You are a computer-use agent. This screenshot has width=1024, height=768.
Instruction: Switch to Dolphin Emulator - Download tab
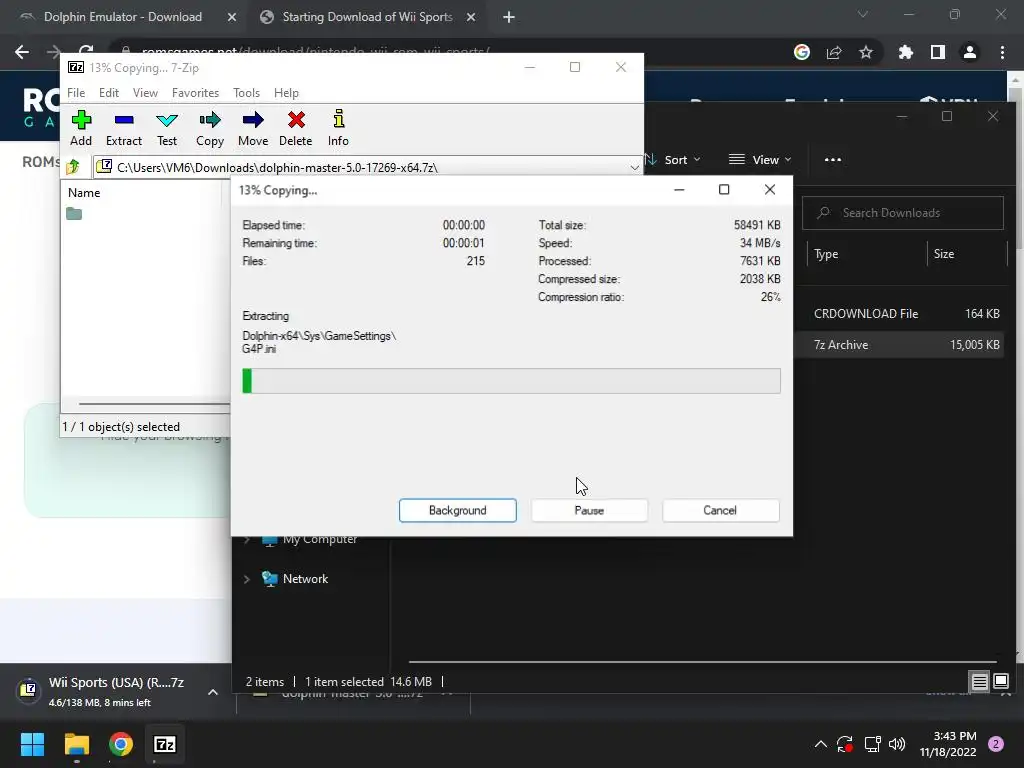tap(123, 17)
